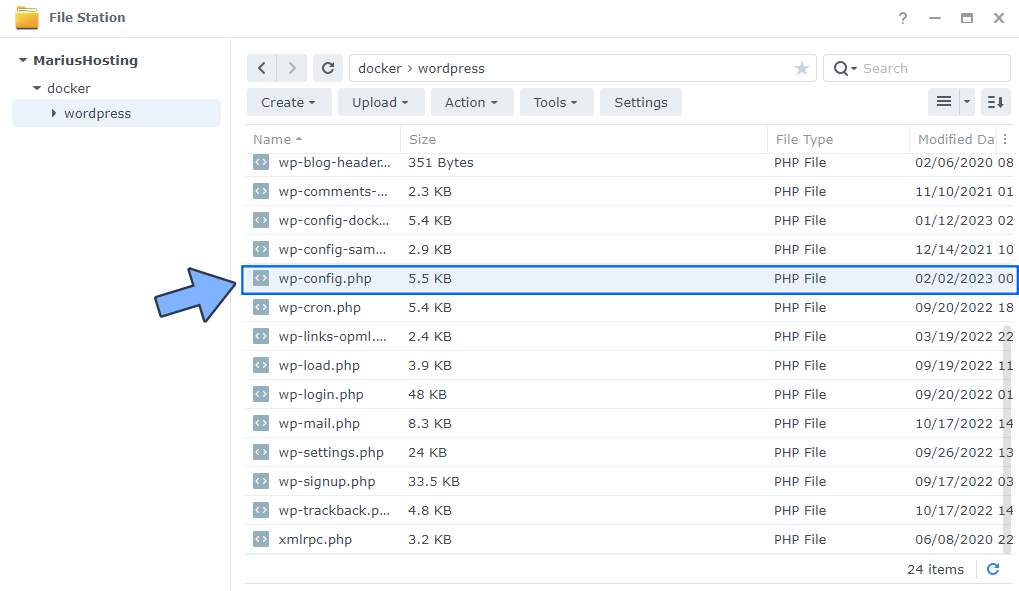Expand the wordpress folder tree node
The height and width of the screenshot is (591, 1019).
[x=54, y=113]
